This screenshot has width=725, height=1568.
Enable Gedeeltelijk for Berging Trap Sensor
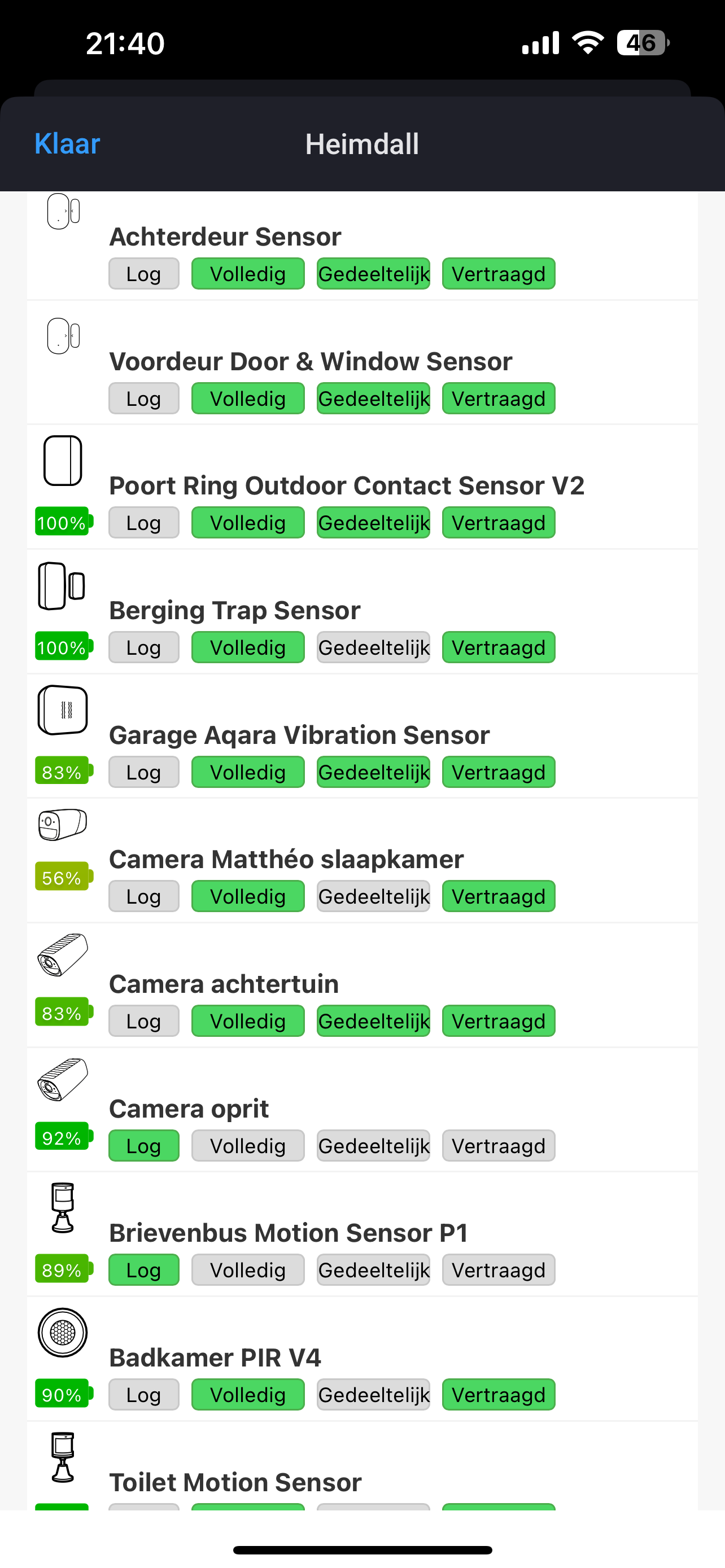pyautogui.click(x=373, y=647)
